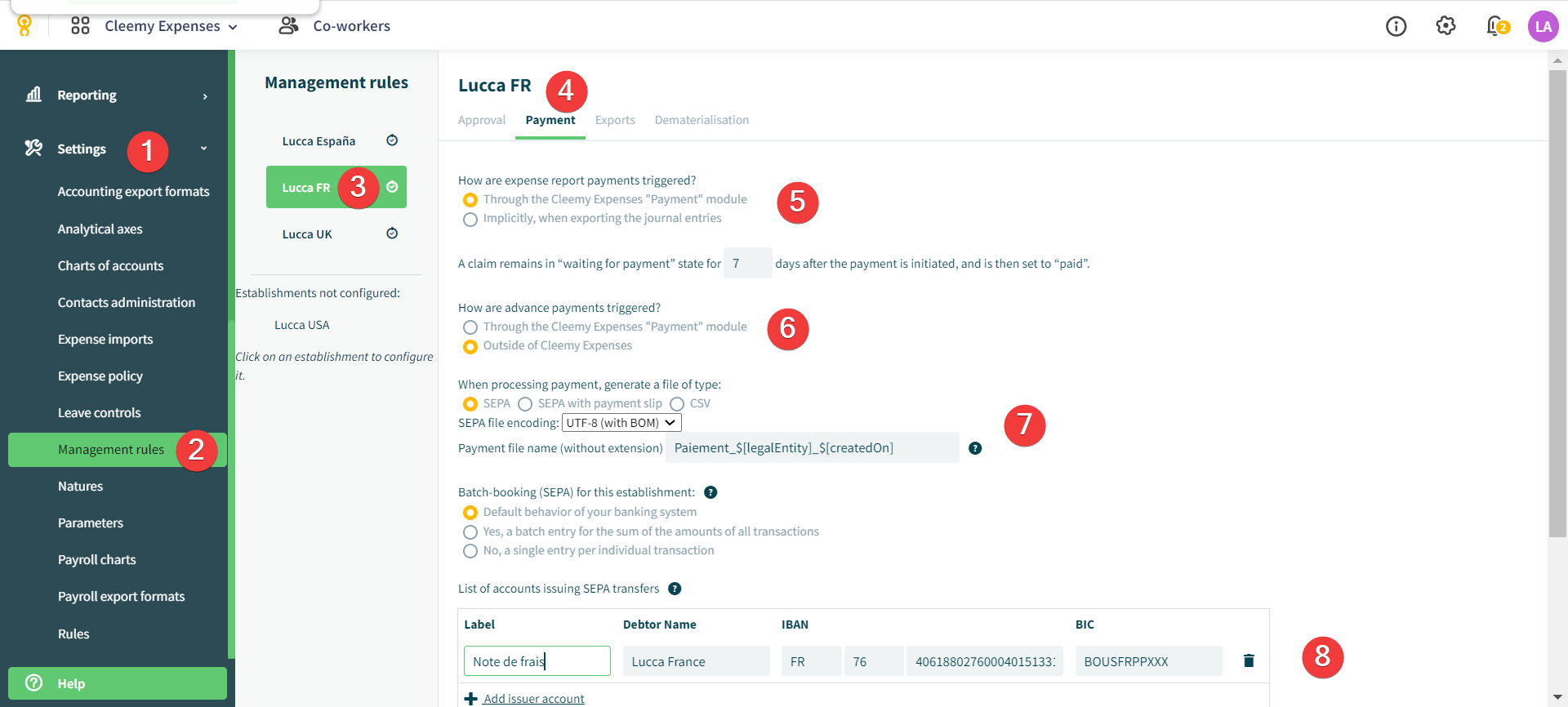Open Parameters settings
This screenshot has height=707, width=1568.
tap(91, 523)
